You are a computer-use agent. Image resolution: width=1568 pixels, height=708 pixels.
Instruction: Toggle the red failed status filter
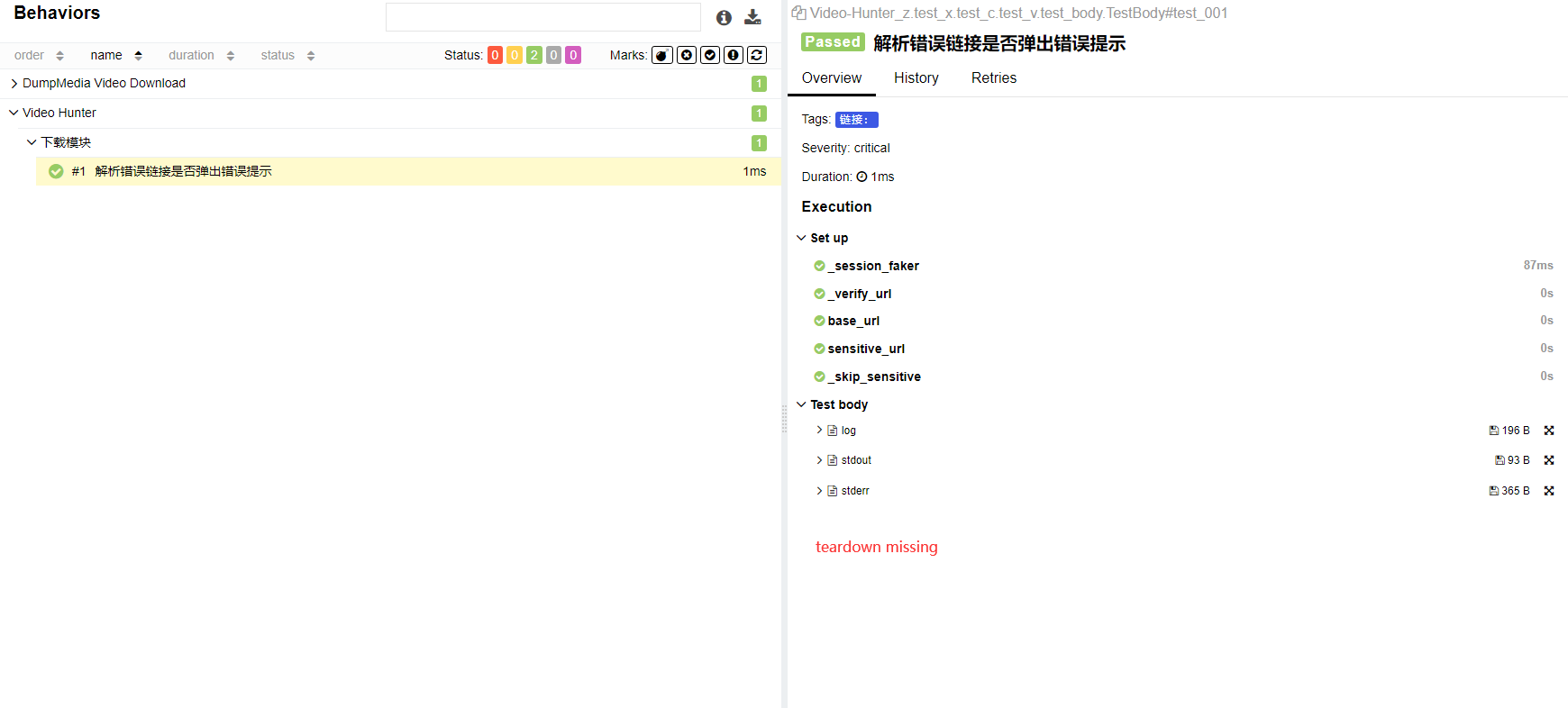[495, 55]
